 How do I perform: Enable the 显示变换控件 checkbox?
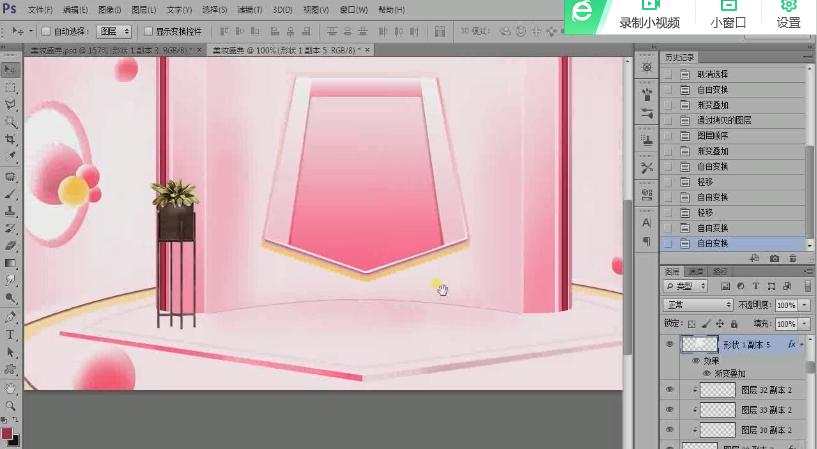click(148, 31)
